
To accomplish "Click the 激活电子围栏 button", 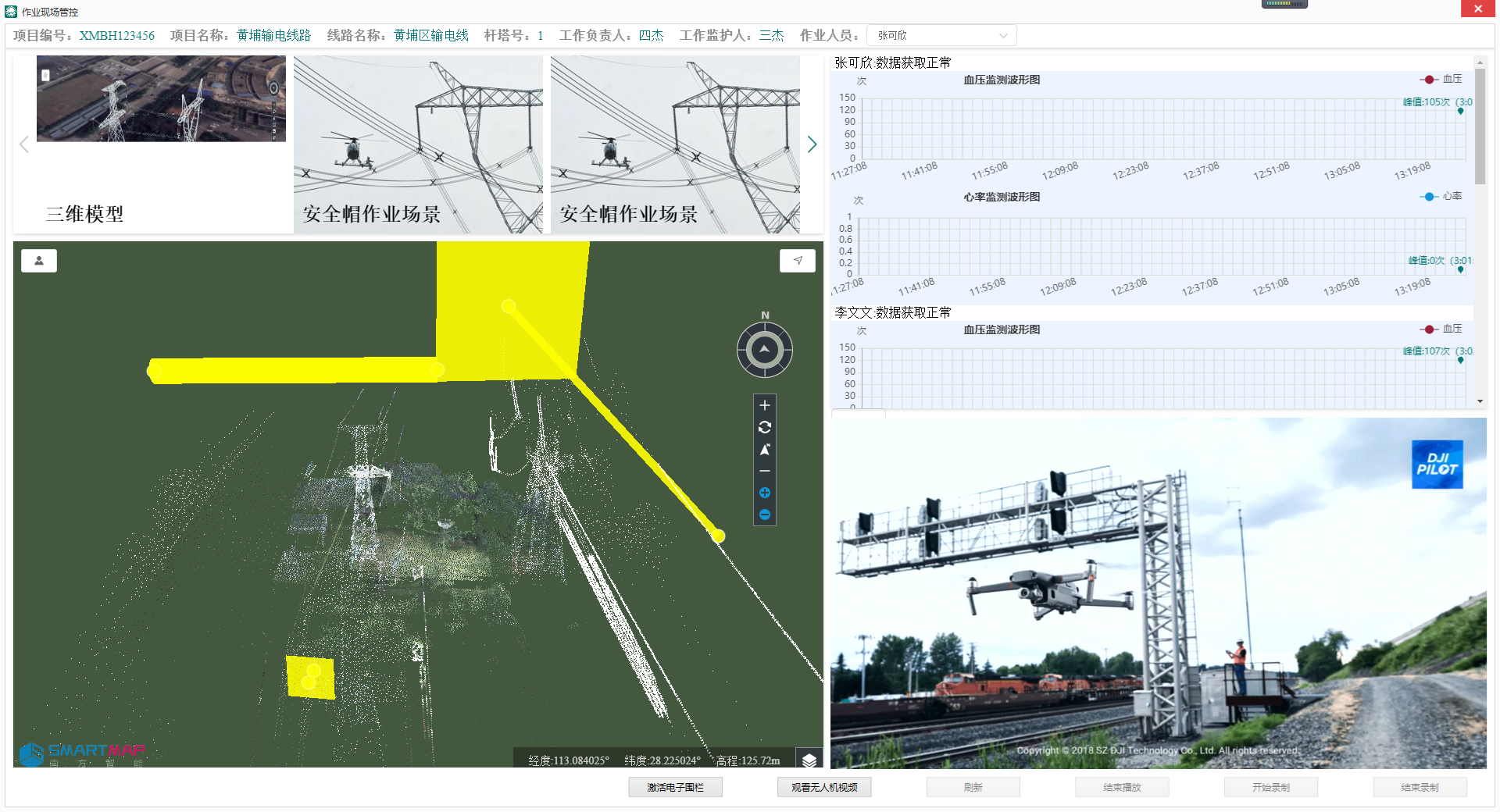I will (x=675, y=787).
